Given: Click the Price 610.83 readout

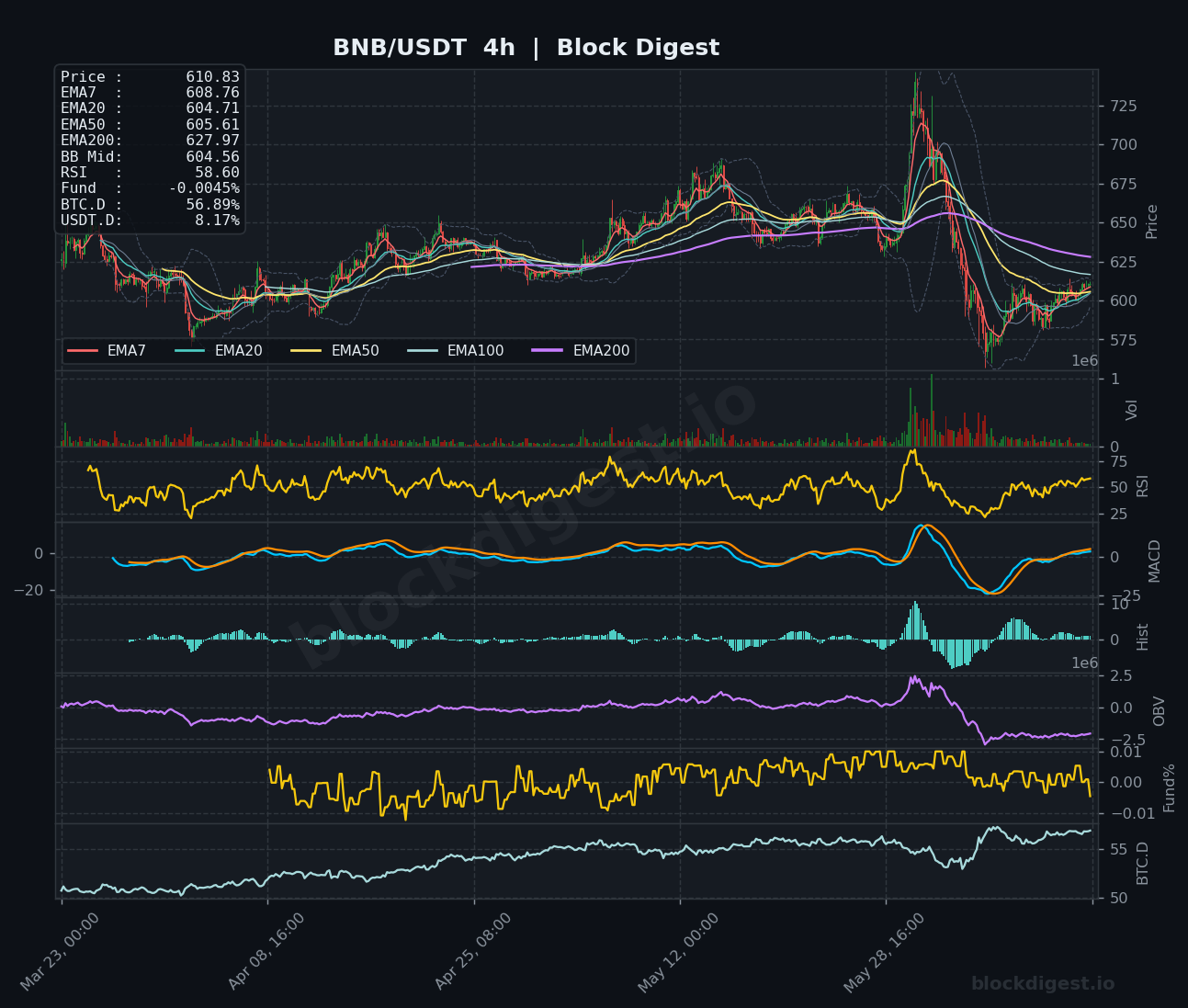Looking at the screenshot, I should pos(150,77).
